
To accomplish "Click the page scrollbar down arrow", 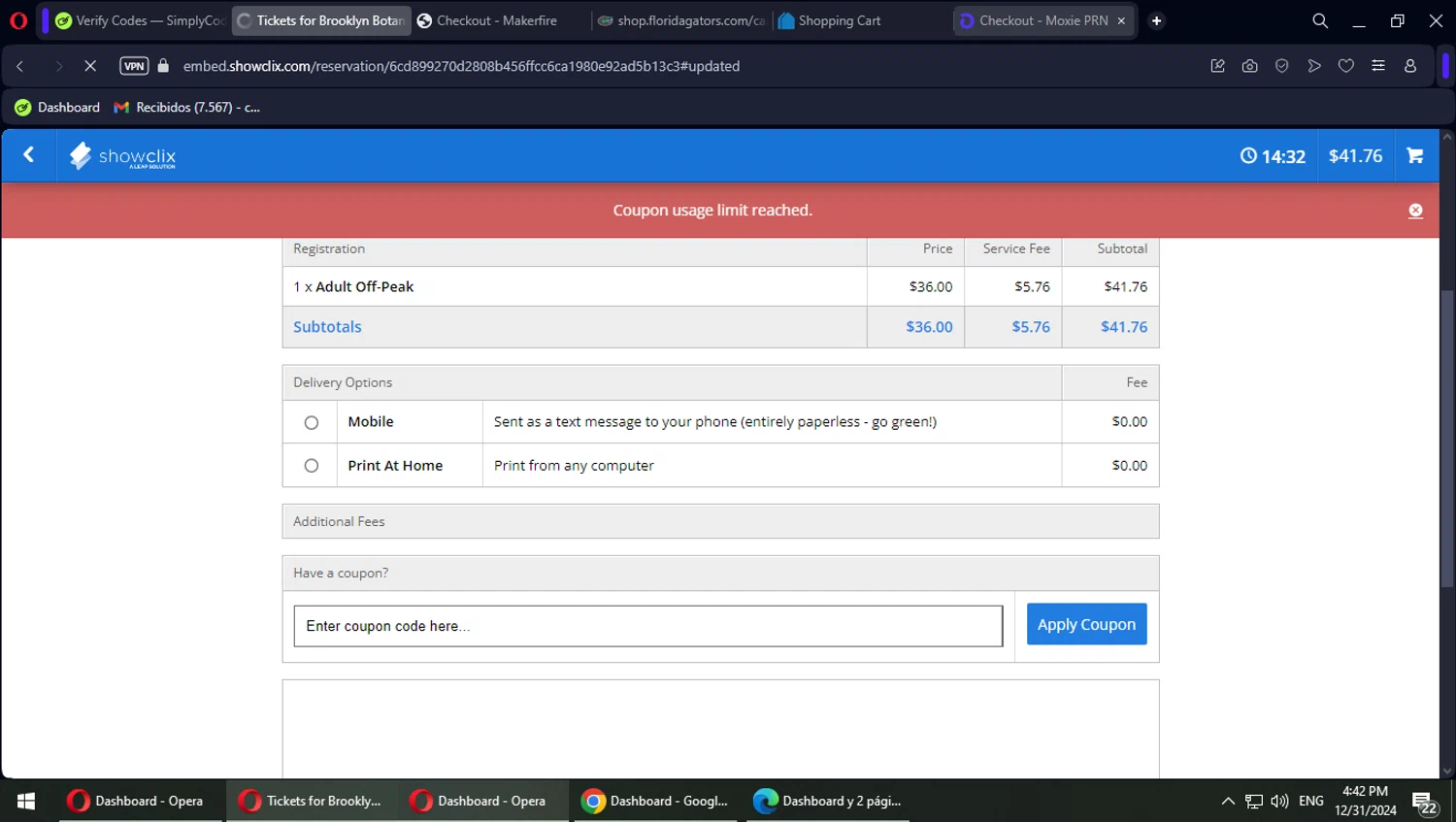I will click(1447, 772).
